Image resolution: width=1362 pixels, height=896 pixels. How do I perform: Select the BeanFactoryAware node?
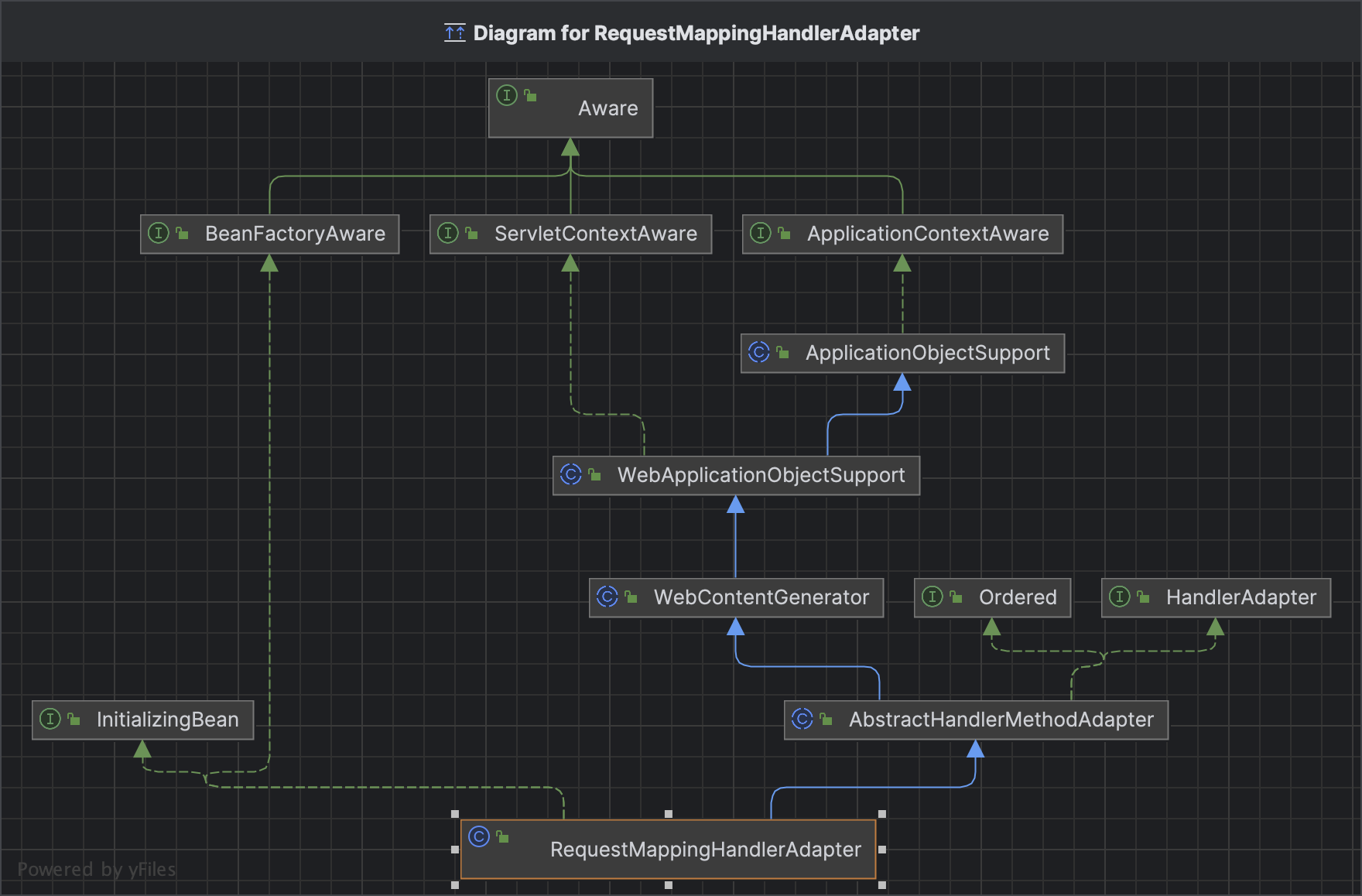tap(294, 234)
